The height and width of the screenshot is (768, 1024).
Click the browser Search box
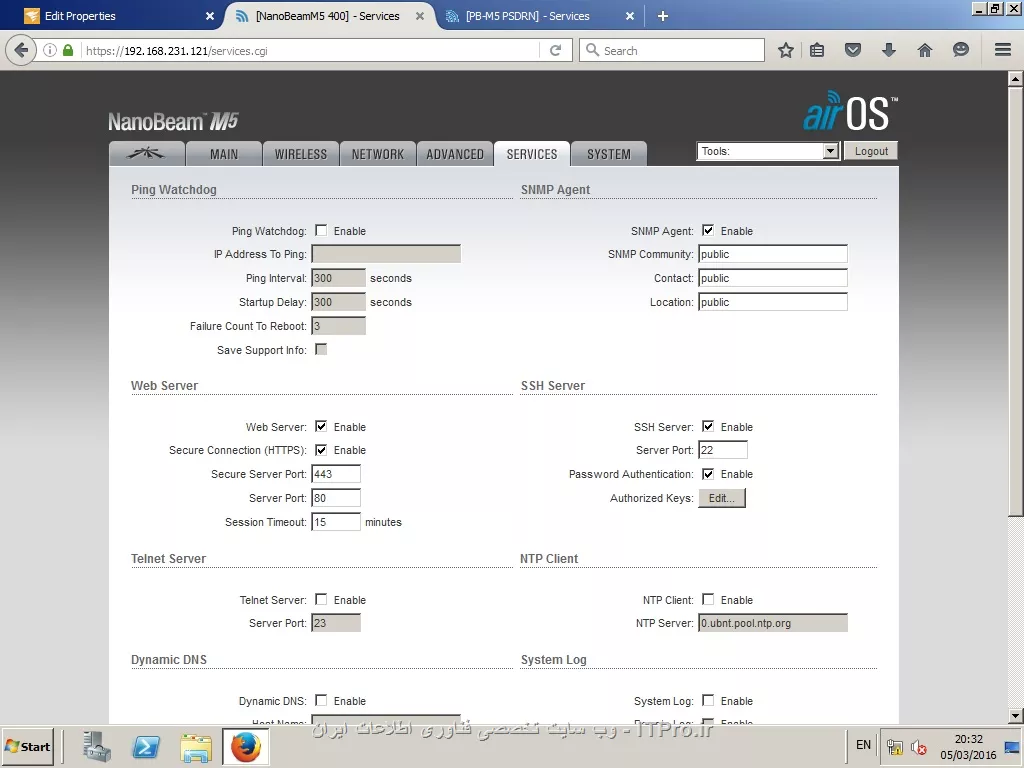tap(671, 50)
